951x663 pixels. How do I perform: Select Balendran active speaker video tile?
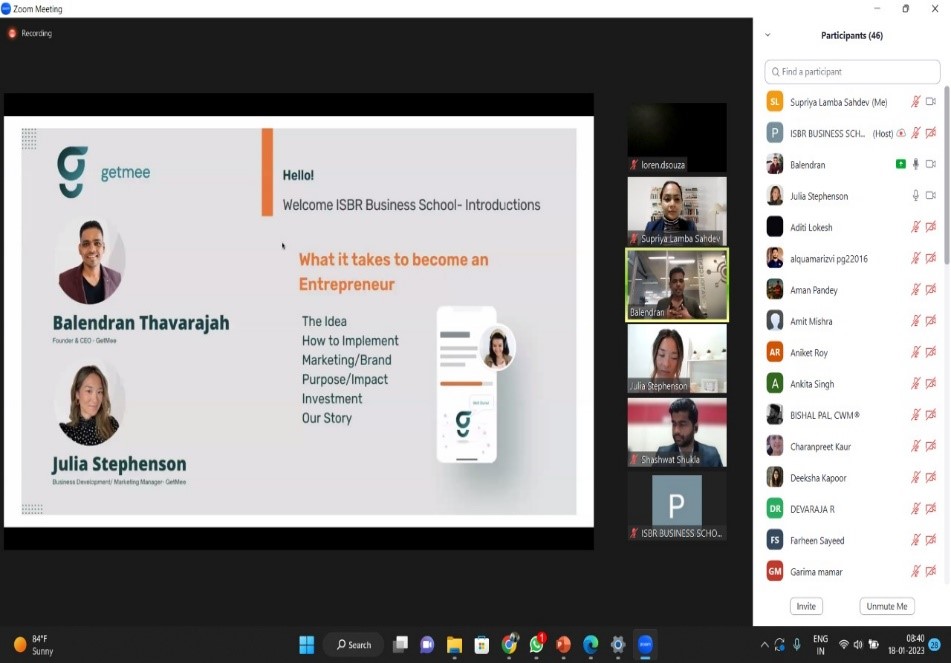point(677,285)
